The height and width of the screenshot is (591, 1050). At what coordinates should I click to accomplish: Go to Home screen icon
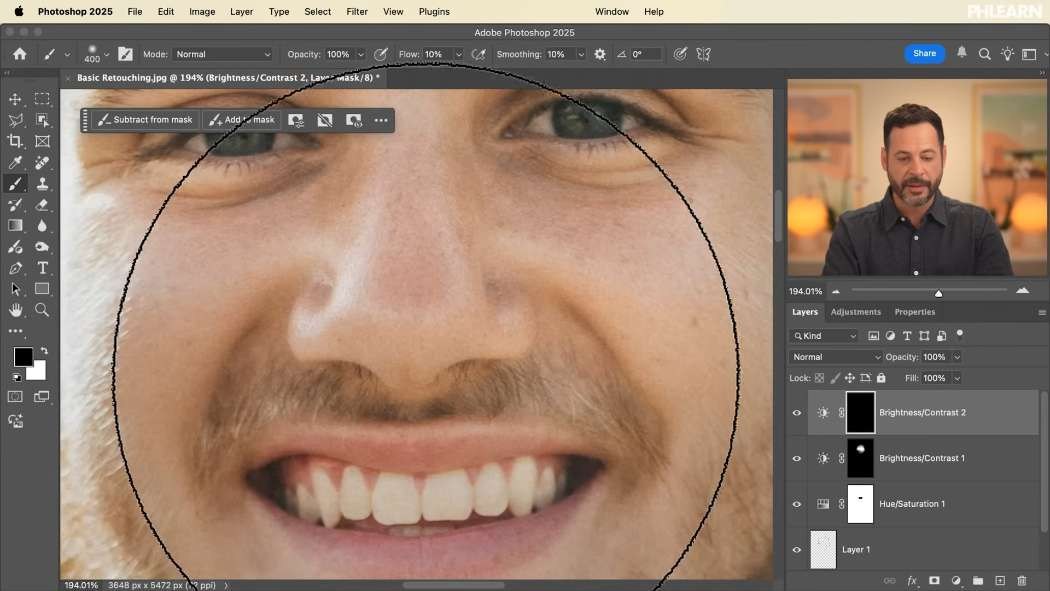19,54
